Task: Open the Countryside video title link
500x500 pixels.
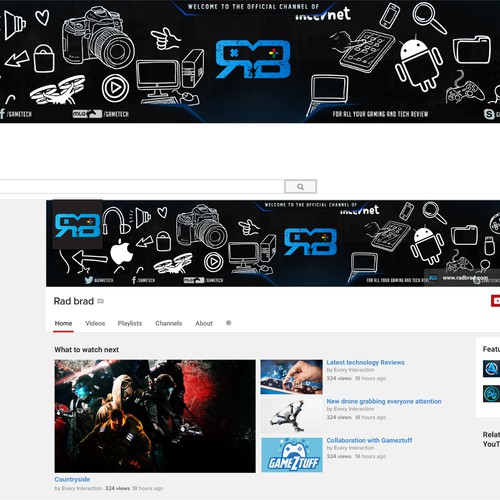Action: [72, 479]
